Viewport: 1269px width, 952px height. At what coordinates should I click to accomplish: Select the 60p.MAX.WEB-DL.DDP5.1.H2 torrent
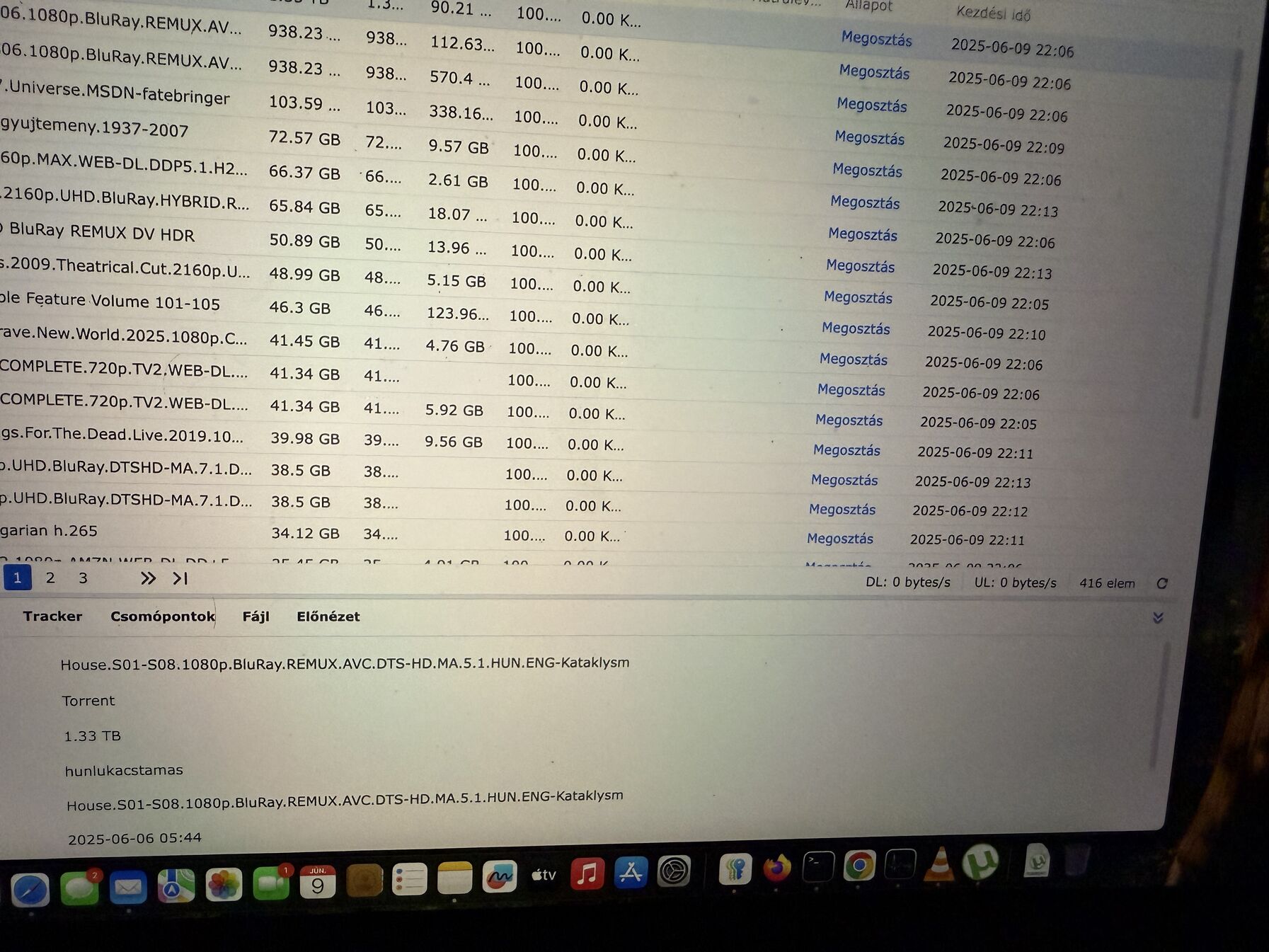point(124,164)
